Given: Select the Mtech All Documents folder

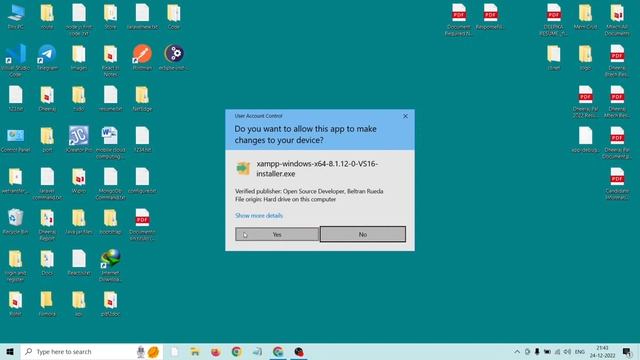Looking at the screenshot, I should (617, 19).
